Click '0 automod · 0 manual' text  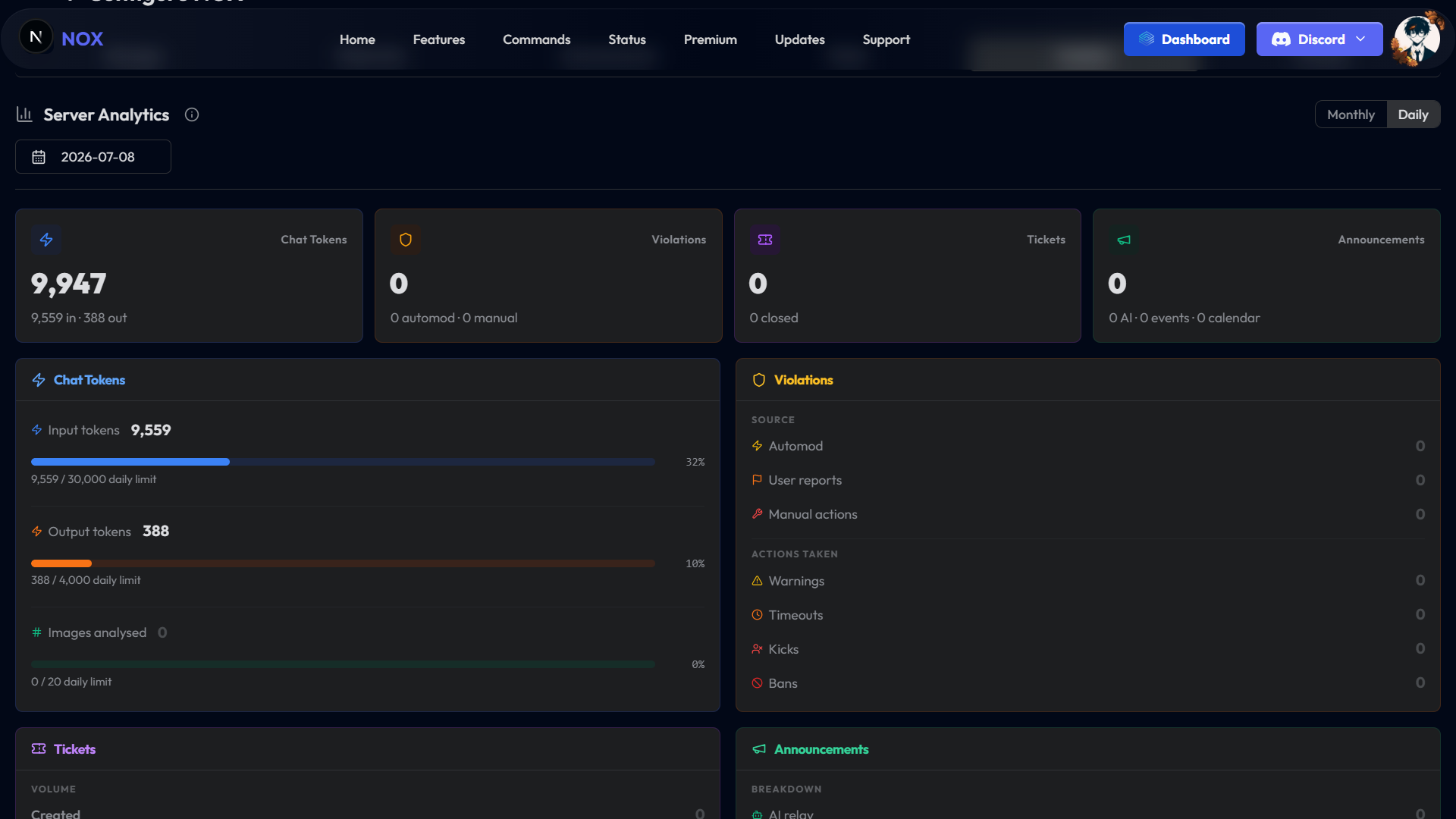point(453,318)
